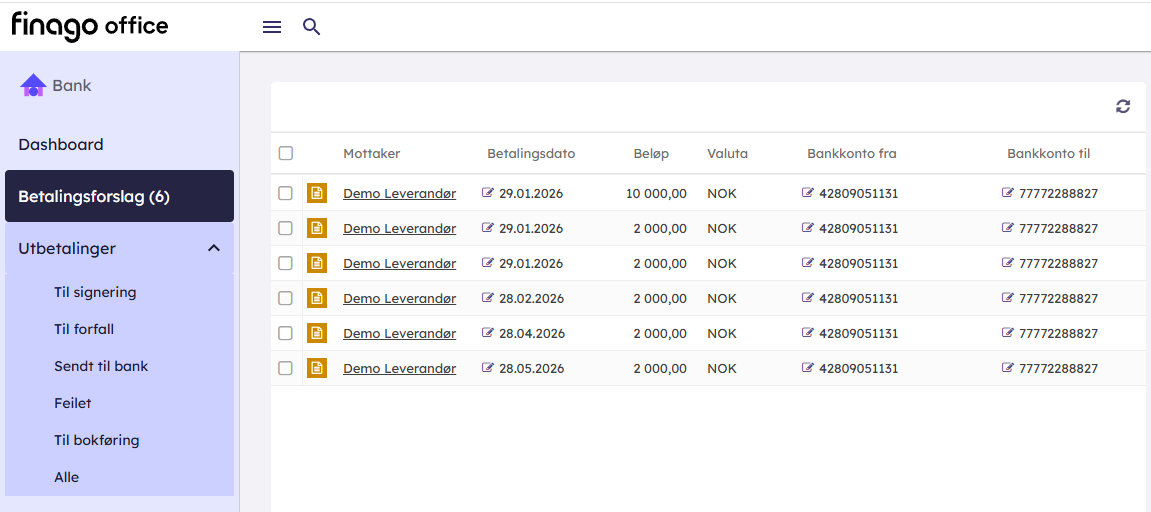Open Dashboard in the sidebar
This screenshot has height=512, width=1151.
61,144
